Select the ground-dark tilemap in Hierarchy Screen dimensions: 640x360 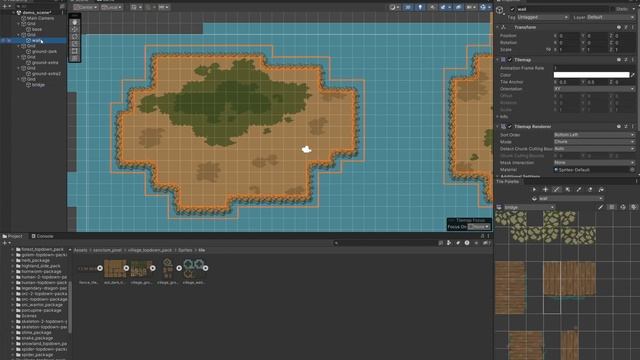pyautogui.click(x=44, y=51)
